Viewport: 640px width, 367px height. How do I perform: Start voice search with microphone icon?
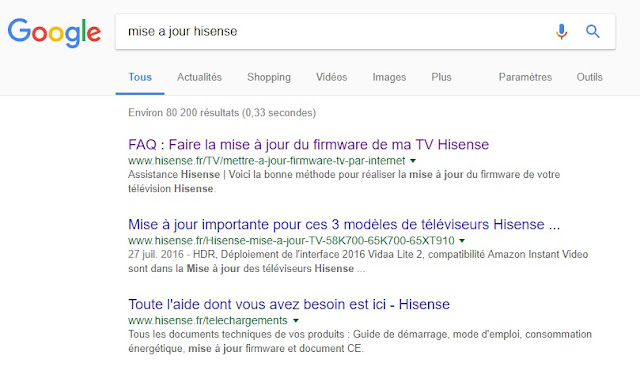(x=562, y=31)
